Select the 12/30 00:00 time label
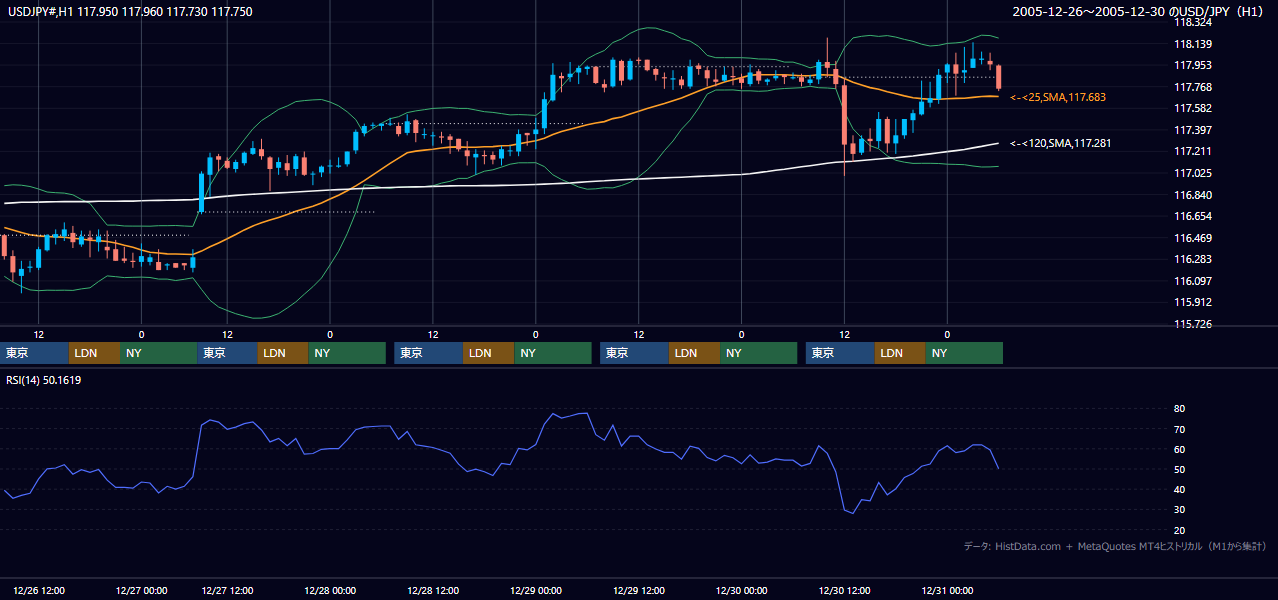1278x600 pixels. coord(741,590)
